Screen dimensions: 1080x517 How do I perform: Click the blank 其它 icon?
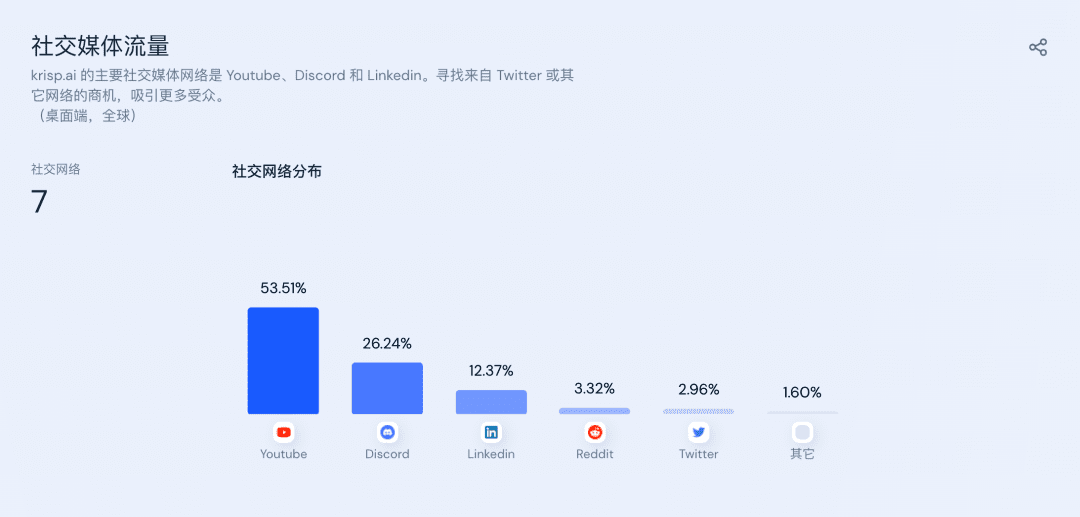tap(802, 432)
